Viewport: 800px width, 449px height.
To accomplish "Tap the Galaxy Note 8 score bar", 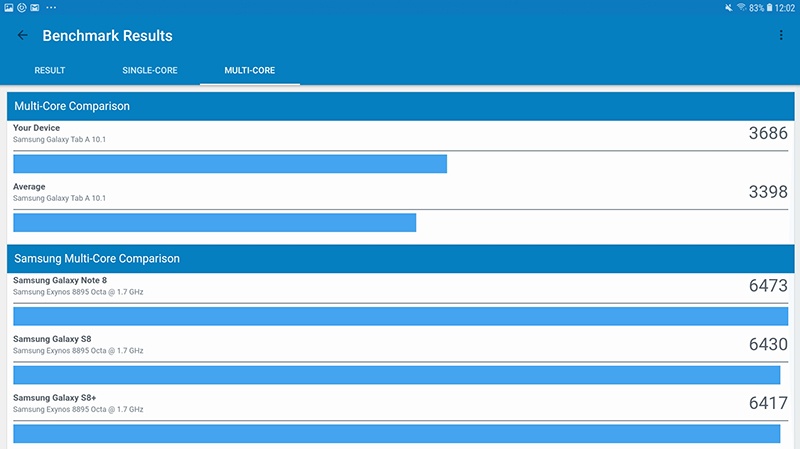I will 401,316.
